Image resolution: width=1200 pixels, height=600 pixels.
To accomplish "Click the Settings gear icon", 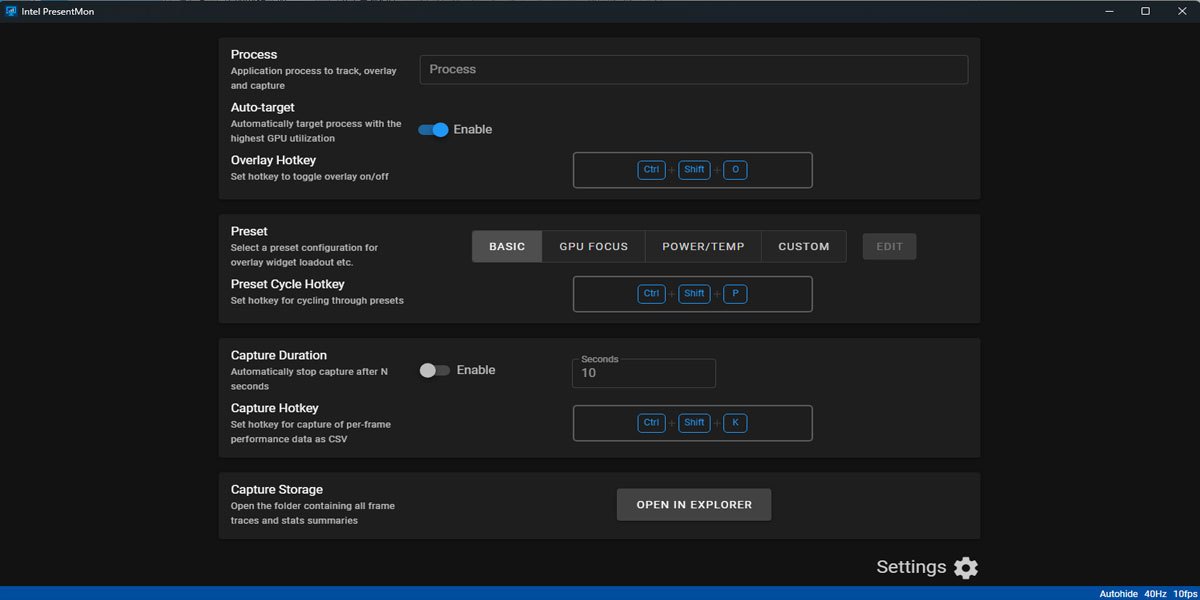I will (x=965, y=568).
